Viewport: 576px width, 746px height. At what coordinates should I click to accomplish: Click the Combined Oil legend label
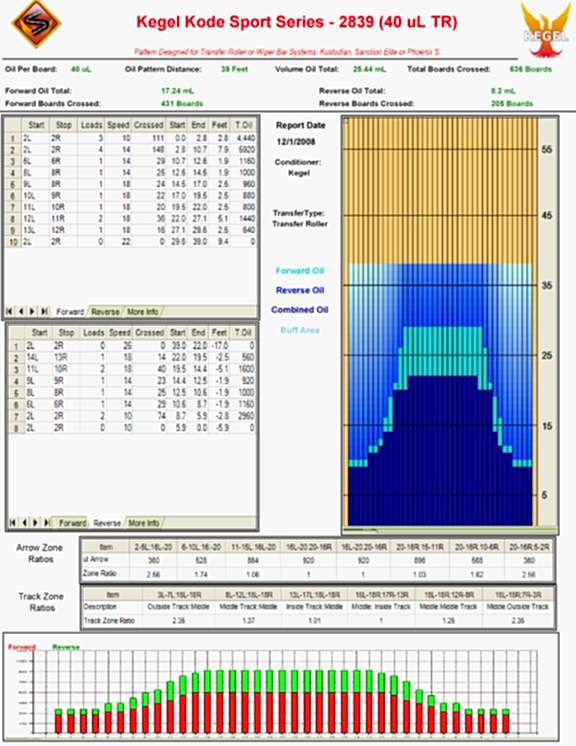tap(300, 310)
